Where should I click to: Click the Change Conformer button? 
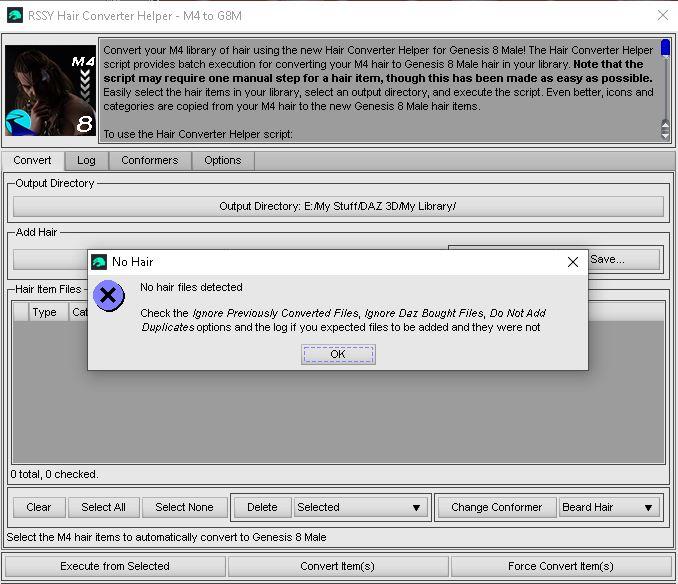[497, 507]
